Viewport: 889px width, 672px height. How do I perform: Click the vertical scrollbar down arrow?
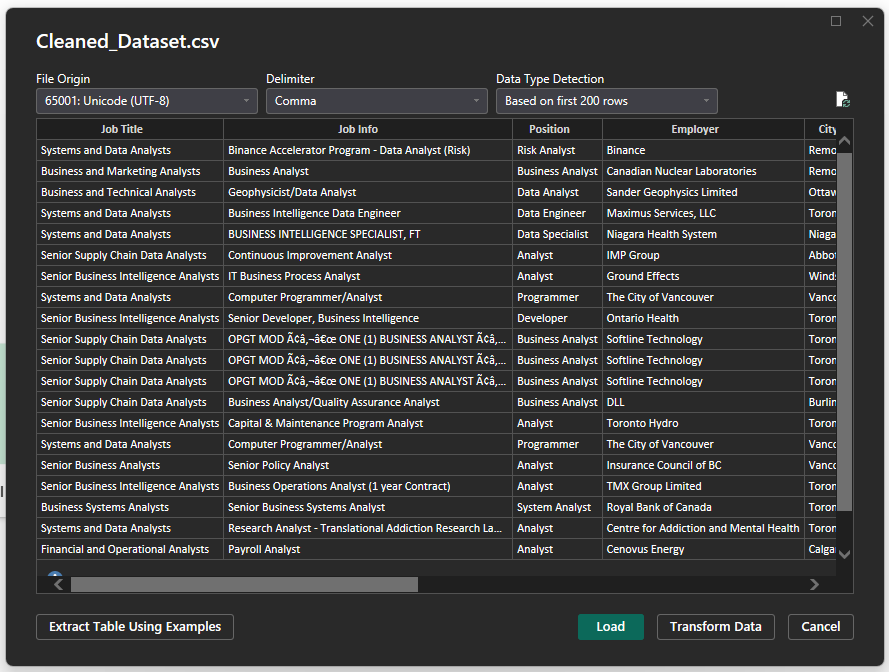[844, 554]
